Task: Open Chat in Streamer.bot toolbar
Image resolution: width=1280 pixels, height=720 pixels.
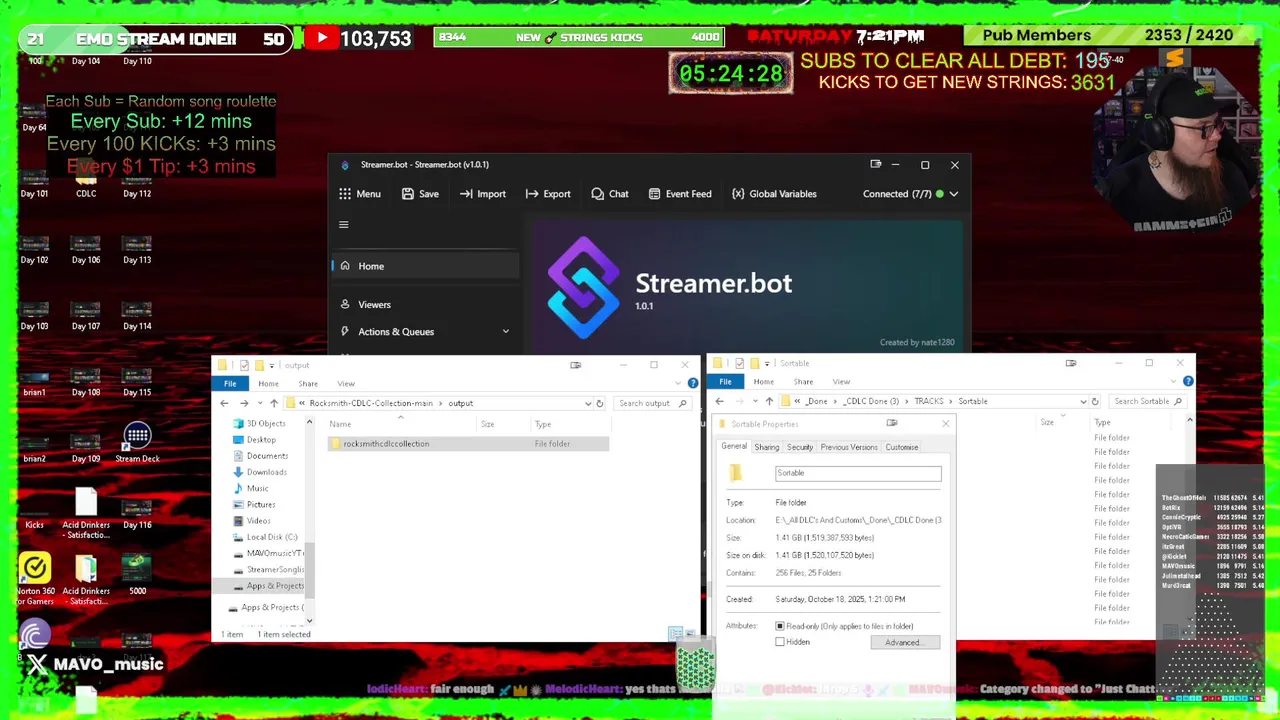Action: [x=610, y=194]
